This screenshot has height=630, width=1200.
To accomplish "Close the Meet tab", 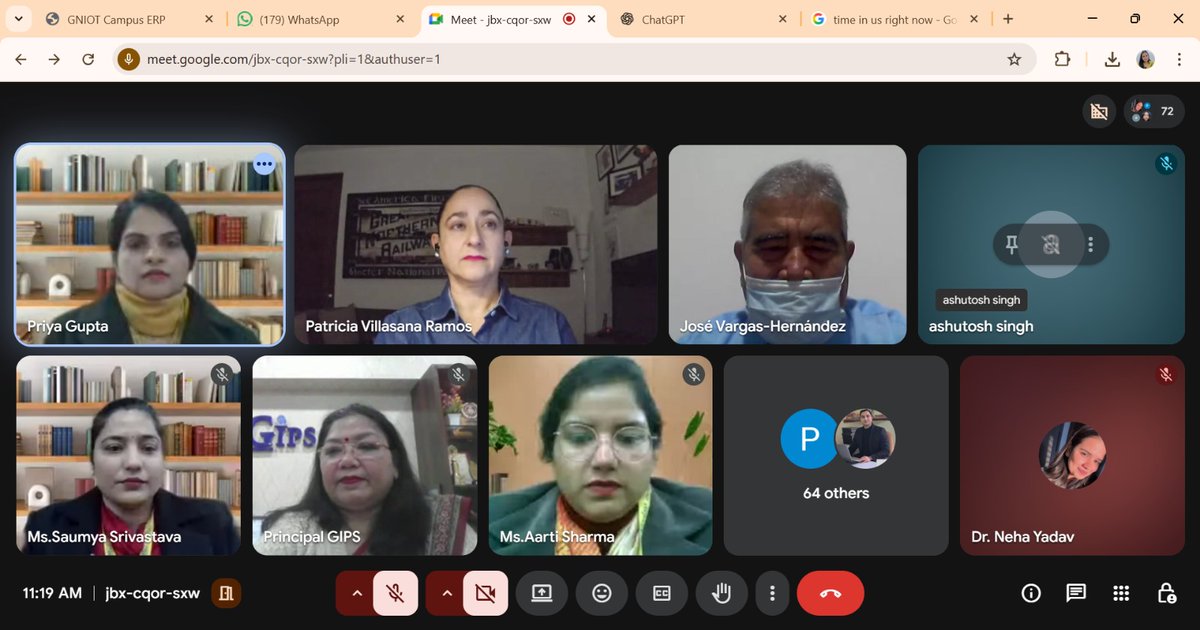I will click(x=592, y=19).
